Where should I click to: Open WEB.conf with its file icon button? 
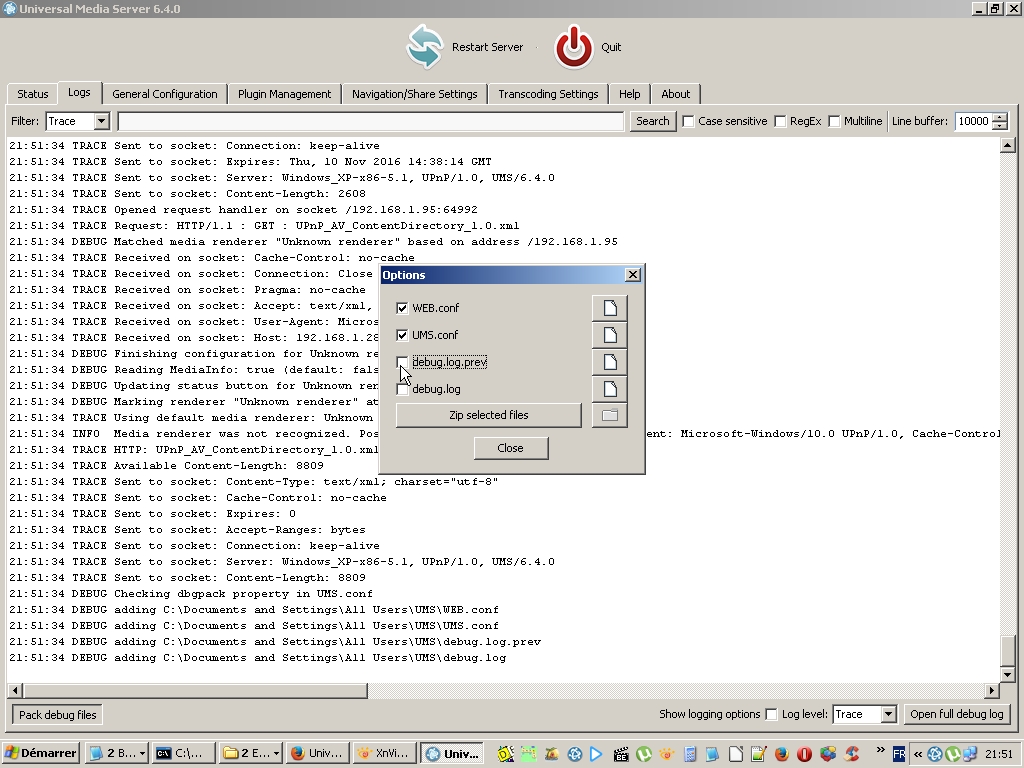tap(609, 308)
